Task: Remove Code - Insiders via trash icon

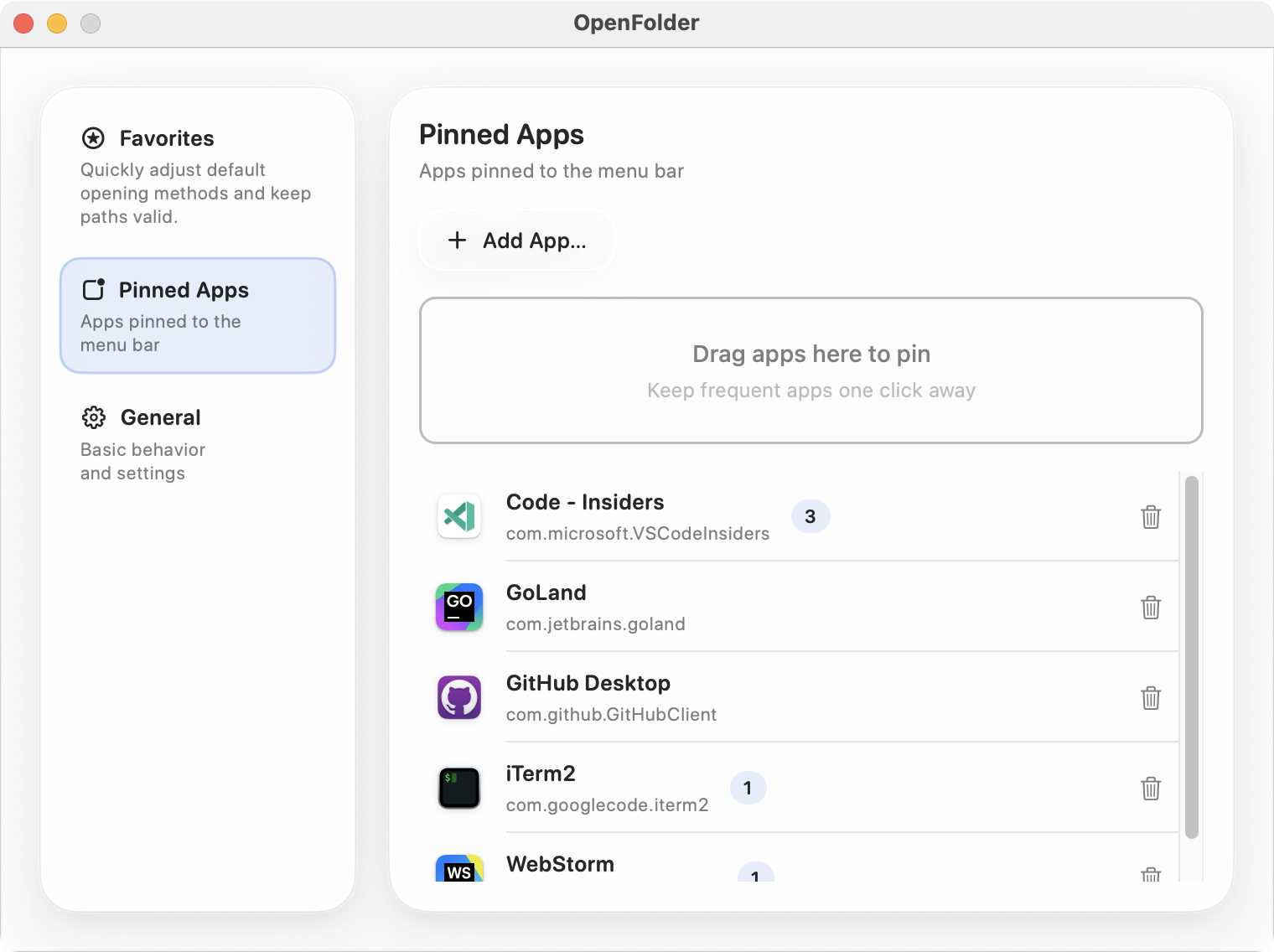Action: (x=1151, y=517)
